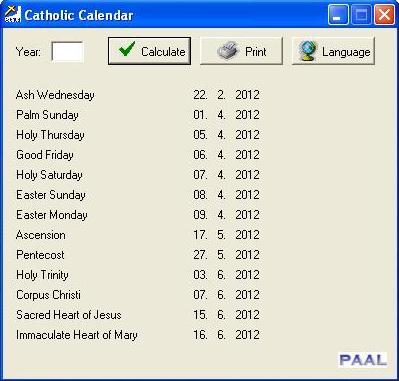Click the Corpus Christi label
The height and width of the screenshot is (381, 399).
point(48,295)
